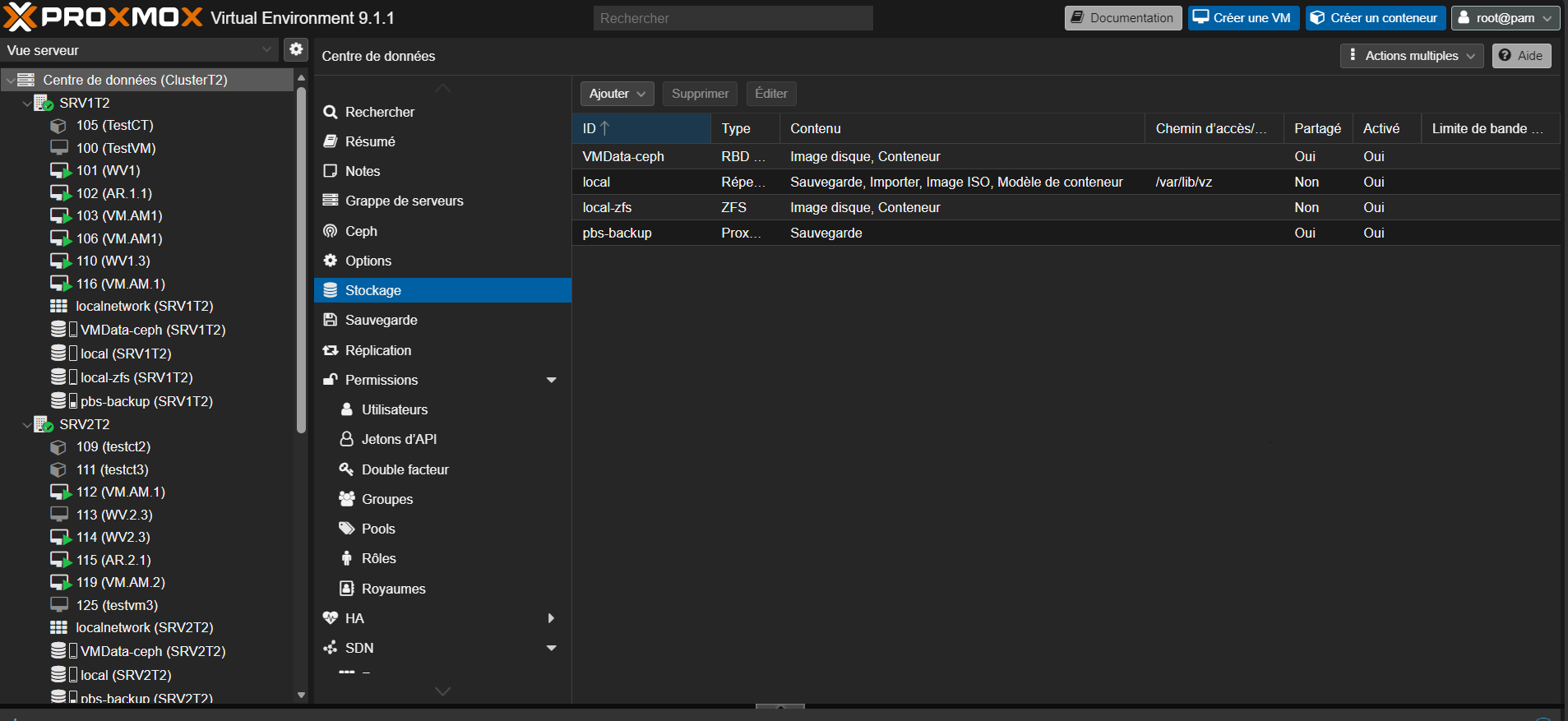This screenshot has width=1568, height=721.
Task: Collapse the Centre de données tree node
Action: tap(10, 80)
